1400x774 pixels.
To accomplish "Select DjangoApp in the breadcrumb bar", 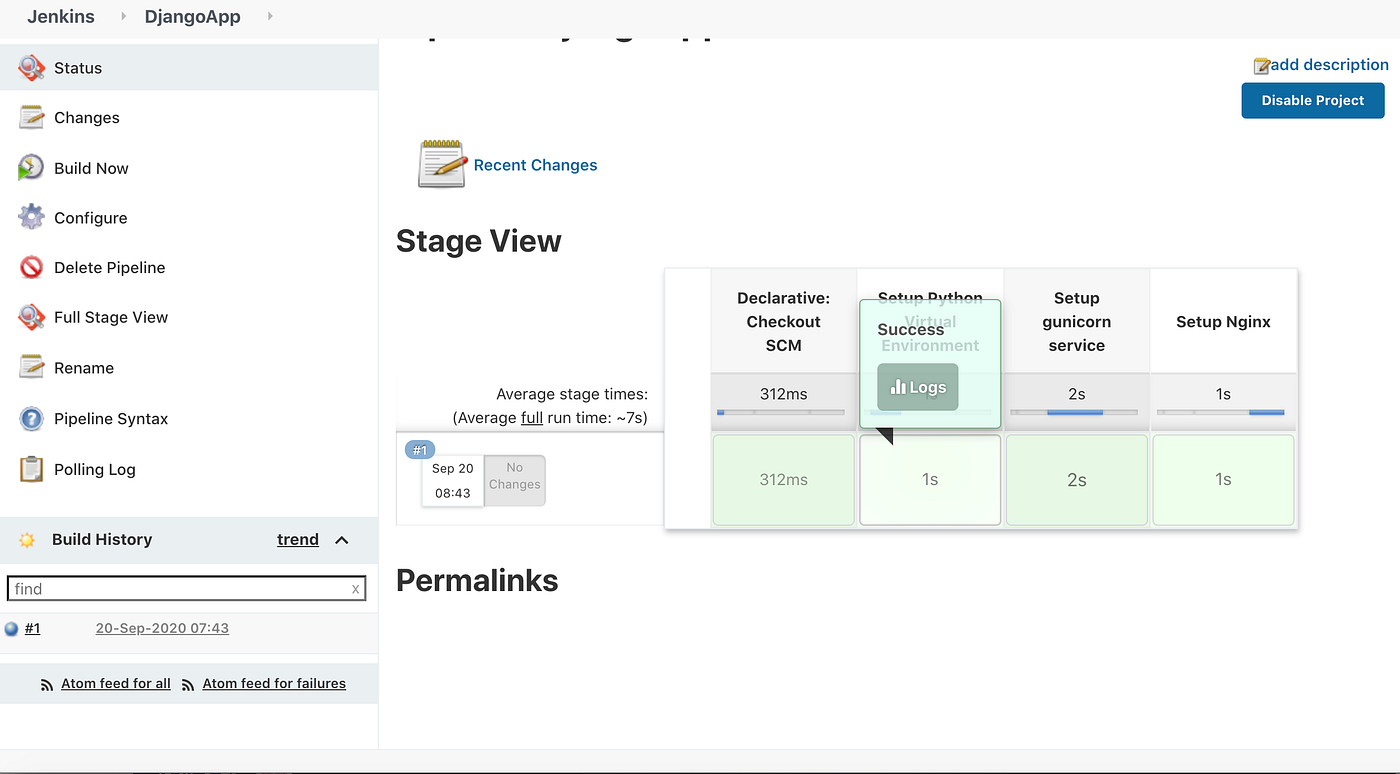I will click(x=192, y=16).
